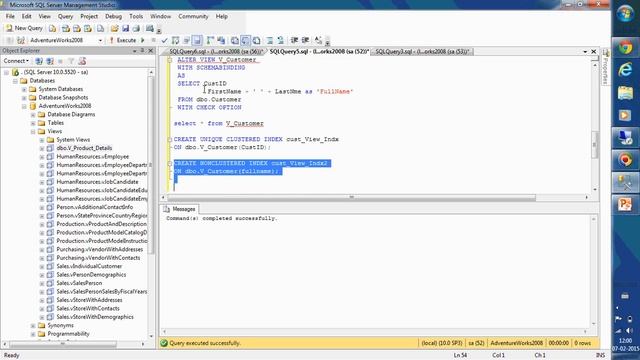The height and width of the screenshot is (360, 640).
Task: Open the Properties side tab
Action: pos(606,67)
